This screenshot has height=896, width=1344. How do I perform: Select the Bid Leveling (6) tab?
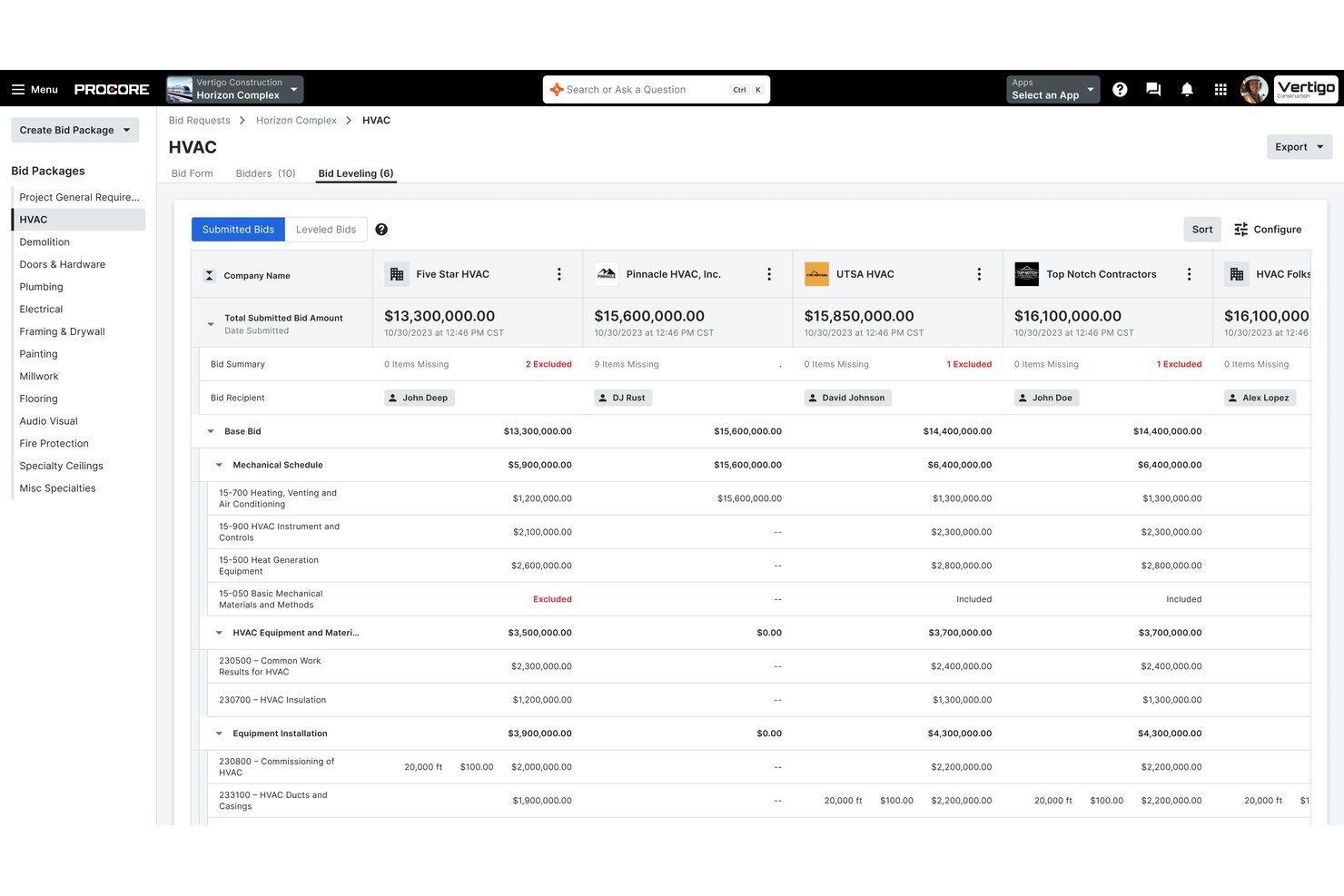(356, 173)
